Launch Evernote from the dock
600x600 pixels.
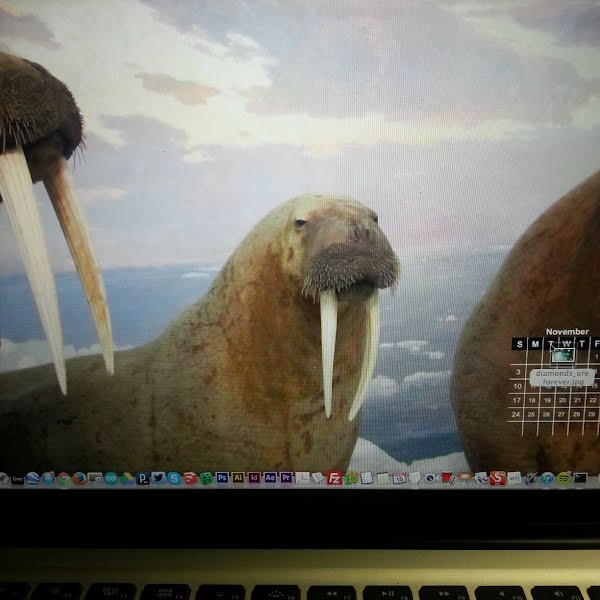[x=206, y=478]
